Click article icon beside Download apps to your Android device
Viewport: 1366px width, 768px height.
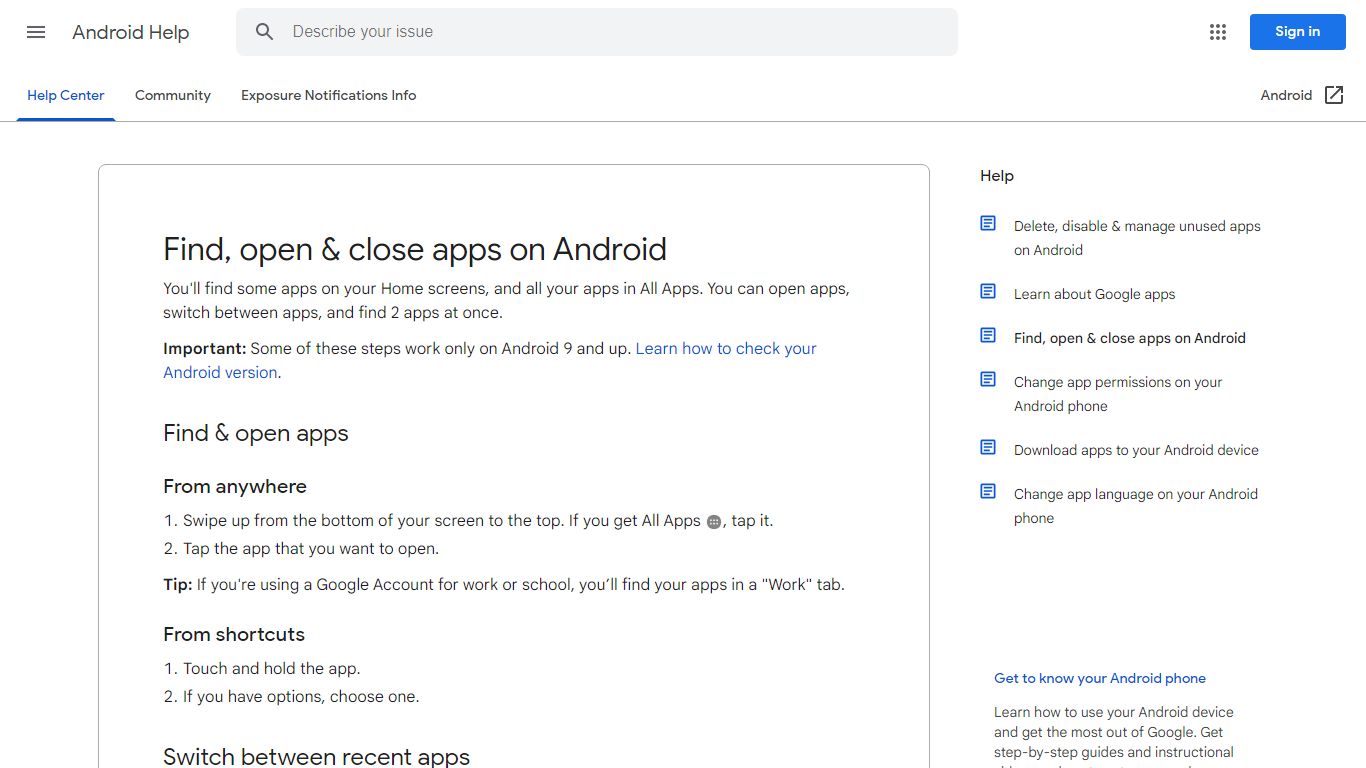pos(988,447)
